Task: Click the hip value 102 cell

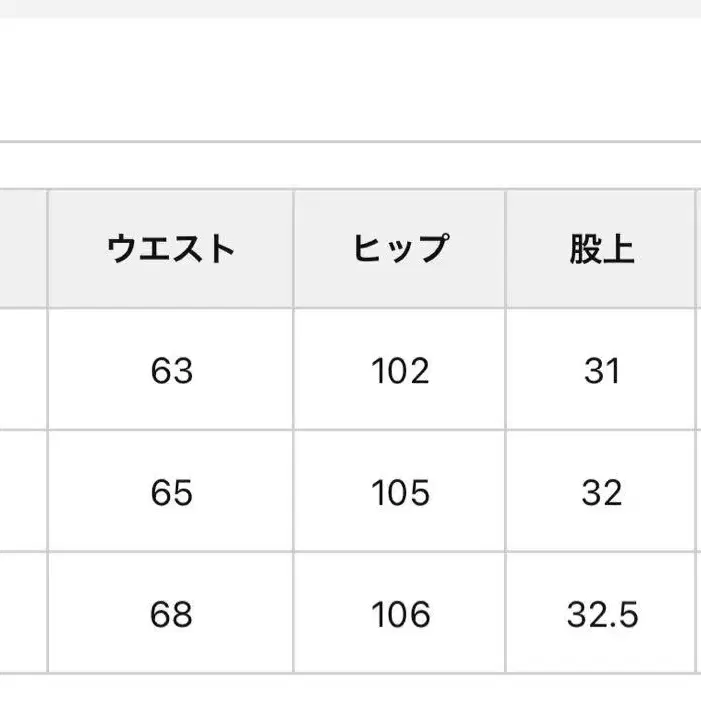Action: (400, 371)
